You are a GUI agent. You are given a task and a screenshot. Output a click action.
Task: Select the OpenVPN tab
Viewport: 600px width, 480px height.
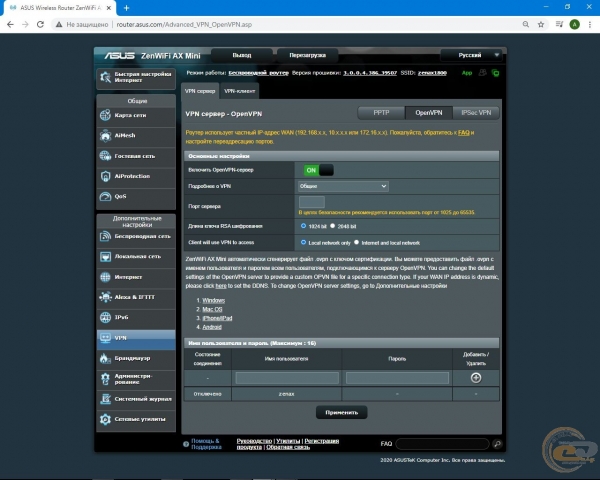[429, 113]
